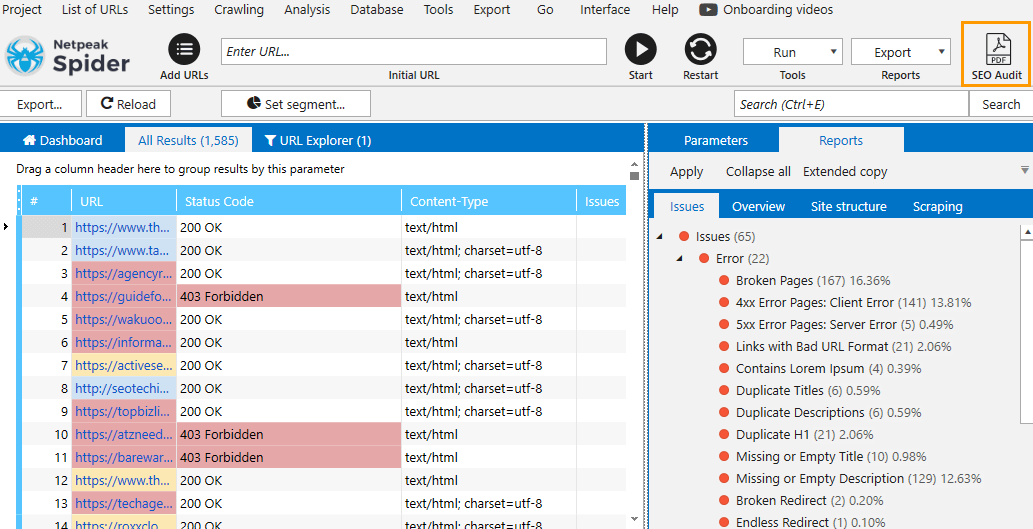Switch to the Dashboard tab

(63, 140)
